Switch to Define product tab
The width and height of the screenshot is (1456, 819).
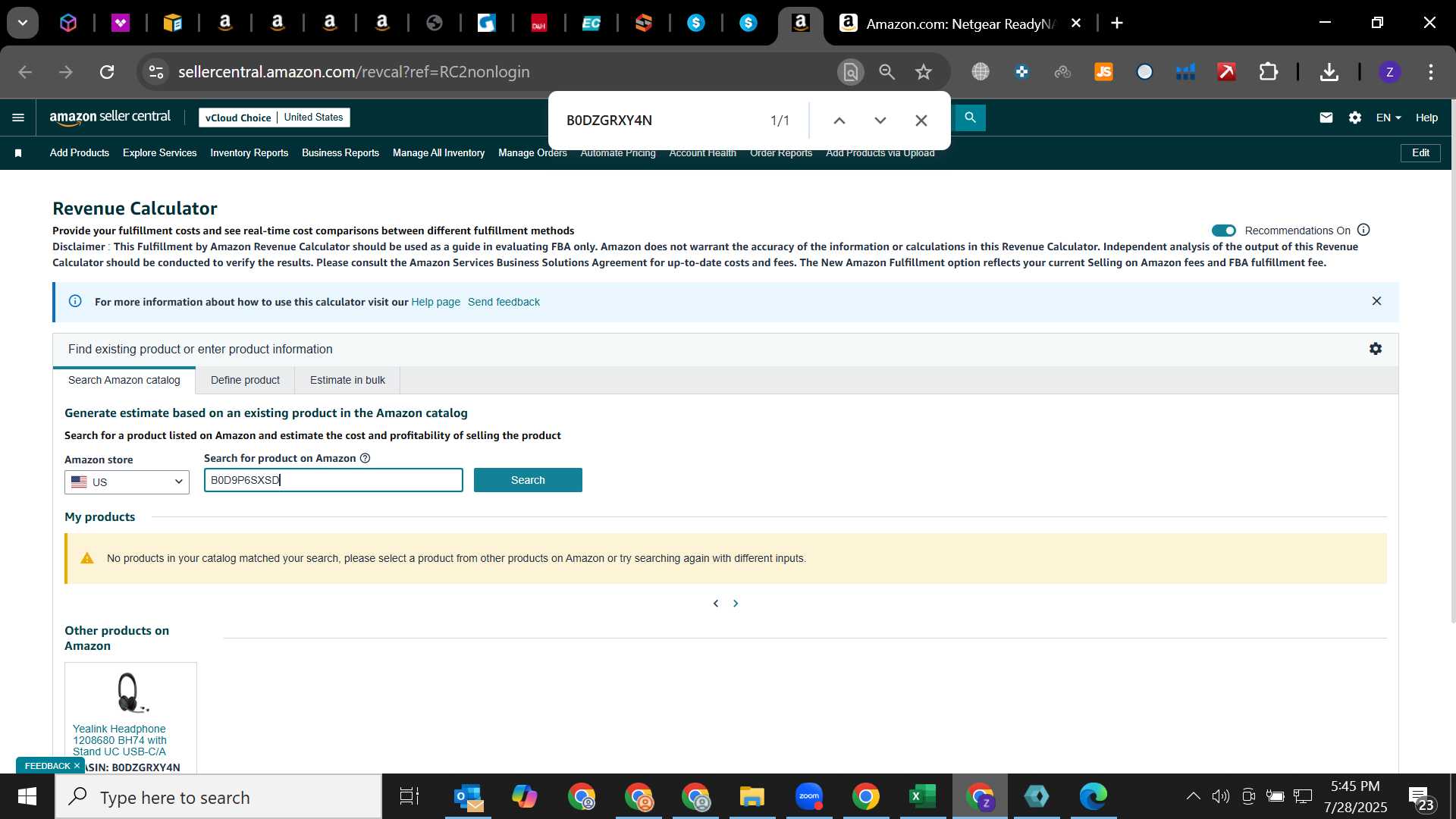coord(245,380)
